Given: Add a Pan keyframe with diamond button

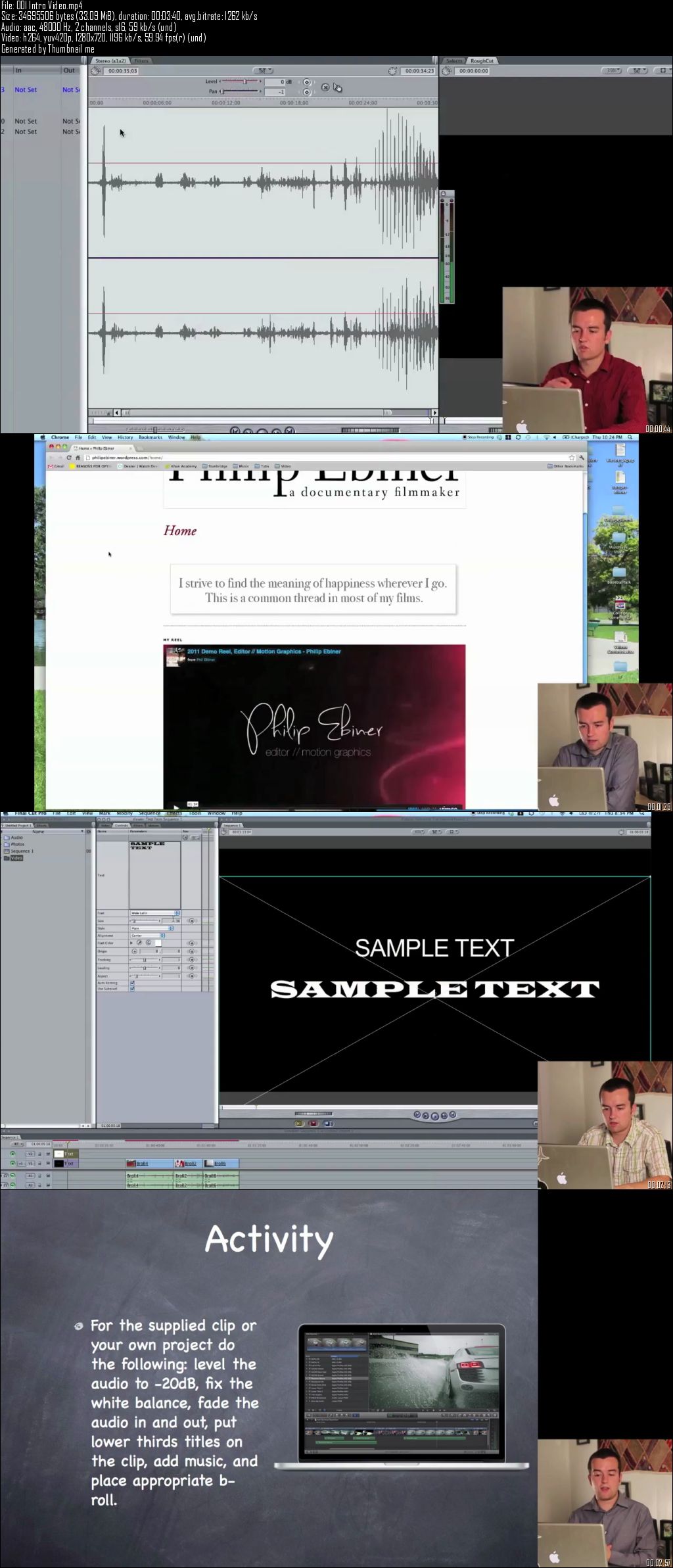Looking at the screenshot, I should 306,91.
